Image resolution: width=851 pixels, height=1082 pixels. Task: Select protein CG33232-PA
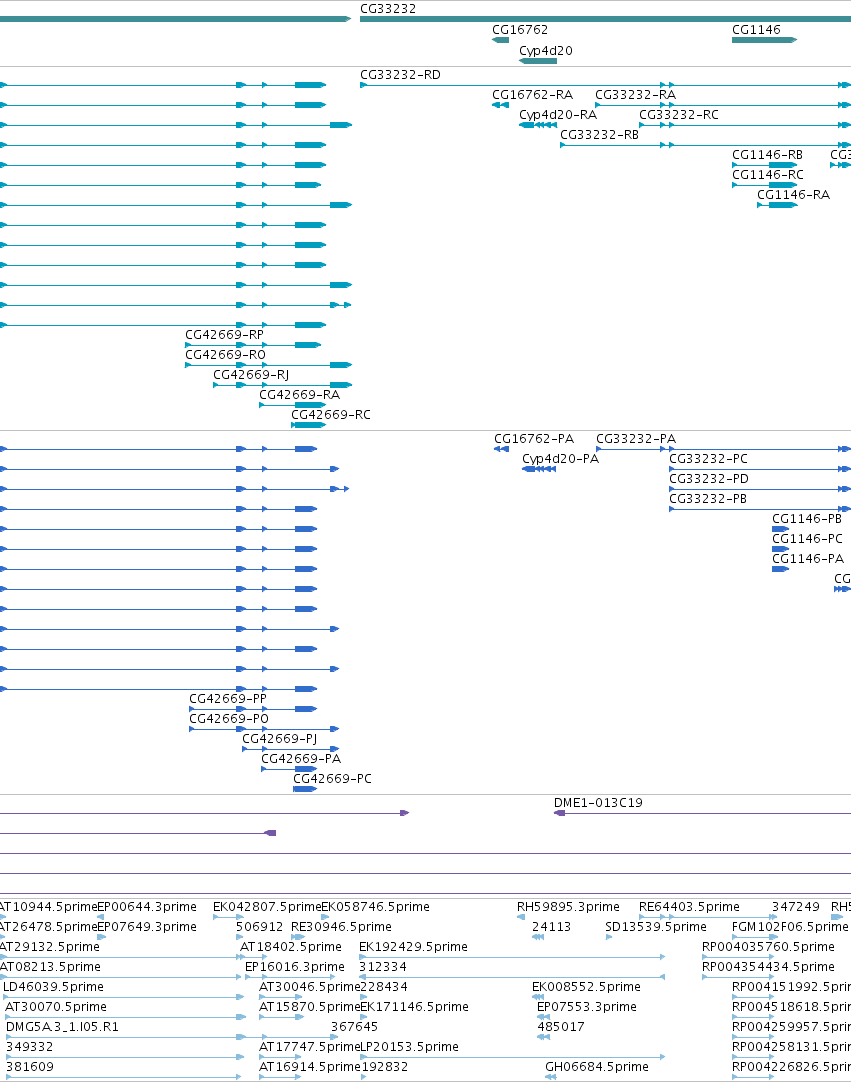point(636,439)
